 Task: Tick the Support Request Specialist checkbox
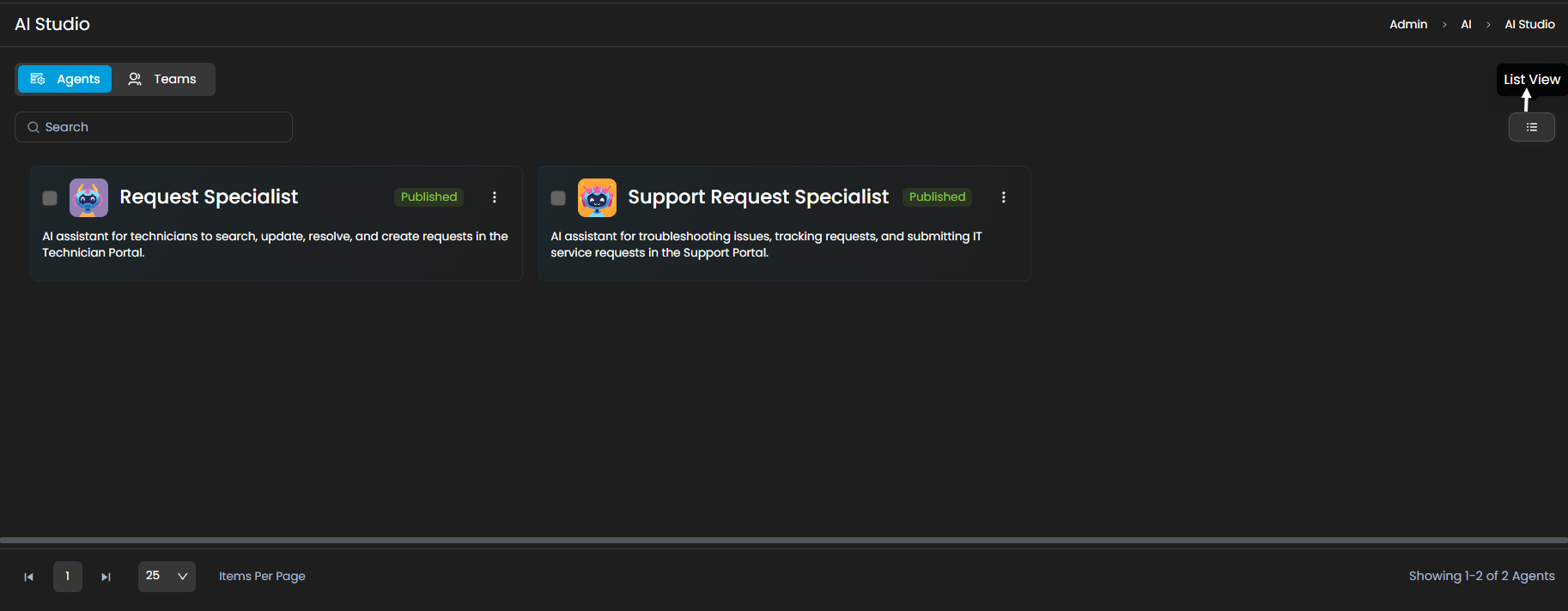pyautogui.click(x=558, y=198)
